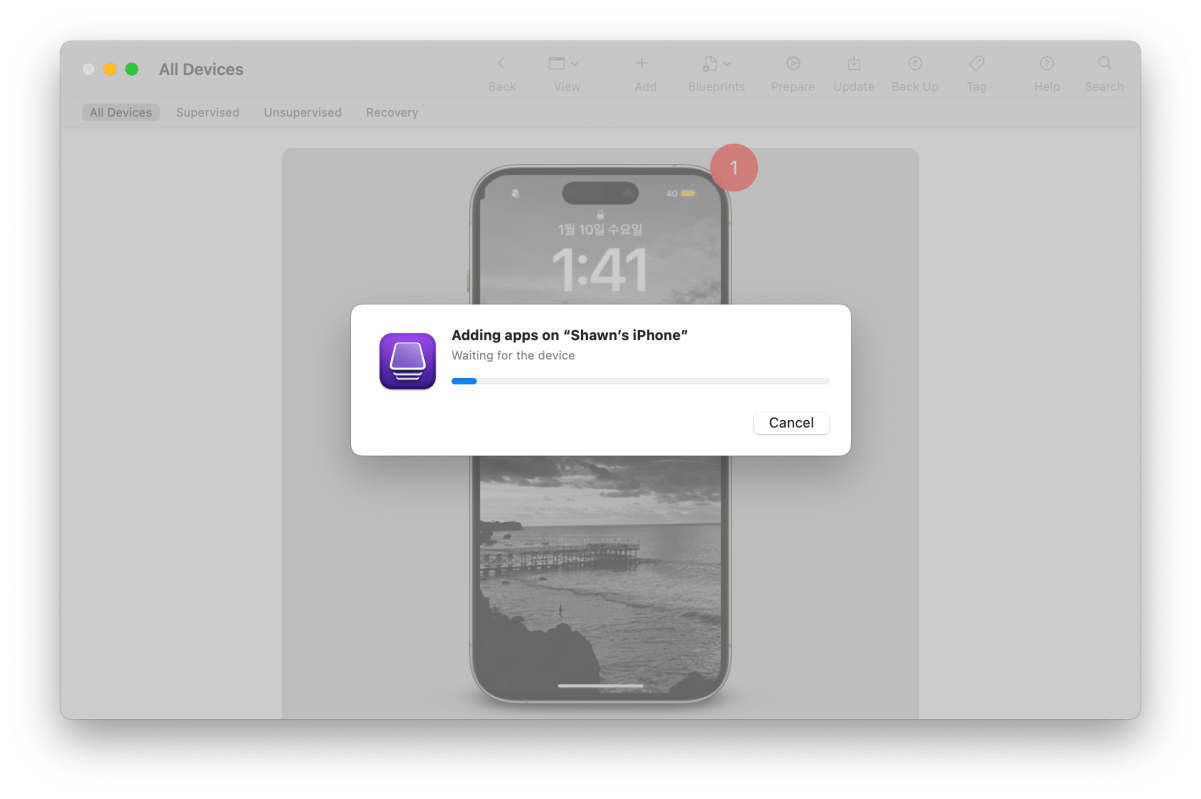
Task: Cancel the adding apps operation
Action: tap(791, 423)
